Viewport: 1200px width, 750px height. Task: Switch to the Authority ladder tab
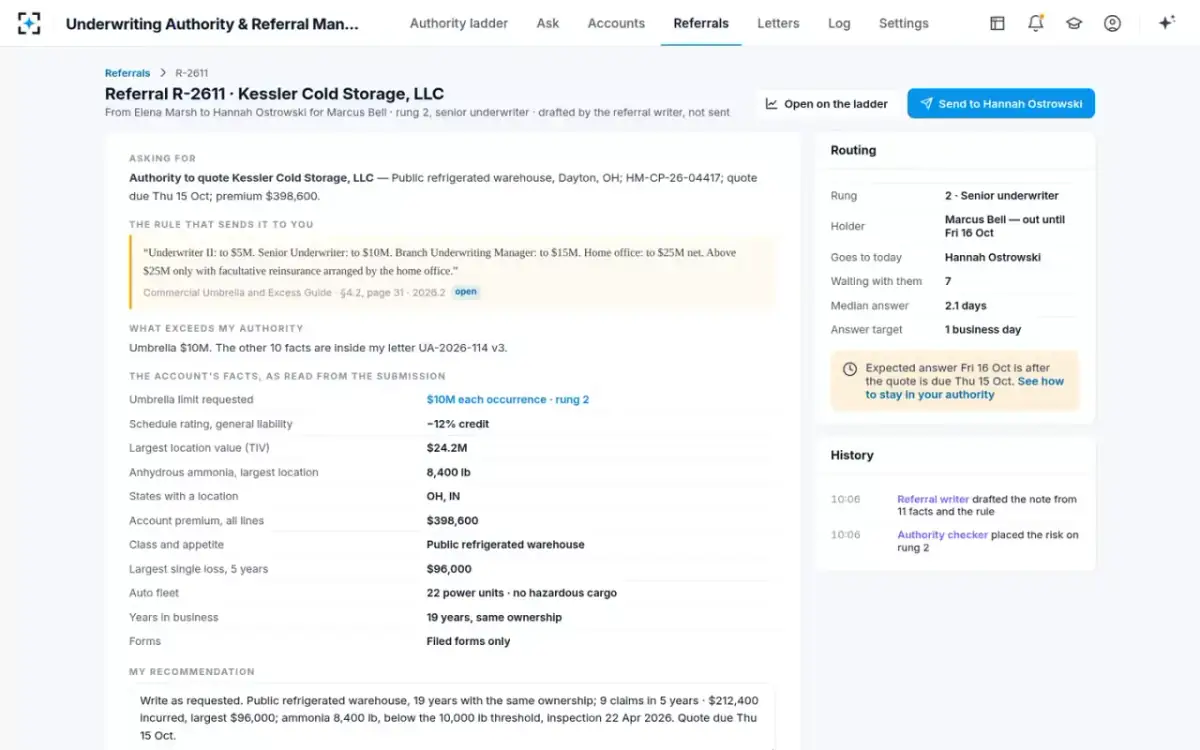pyautogui.click(x=459, y=23)
